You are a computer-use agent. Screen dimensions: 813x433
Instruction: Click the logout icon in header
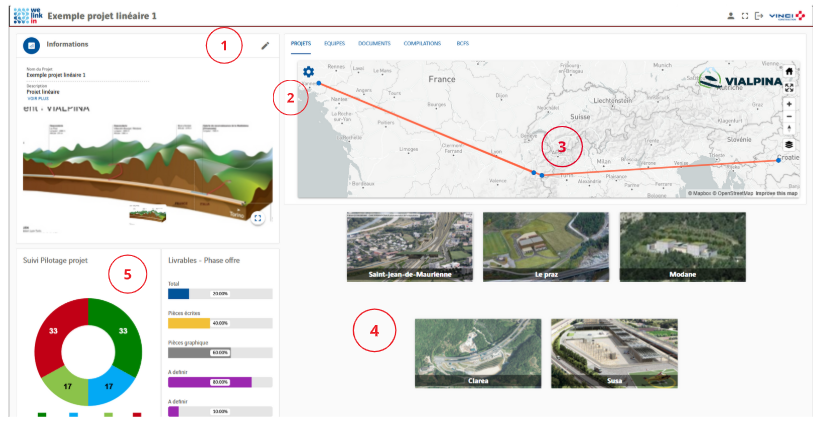pos(758,16)
